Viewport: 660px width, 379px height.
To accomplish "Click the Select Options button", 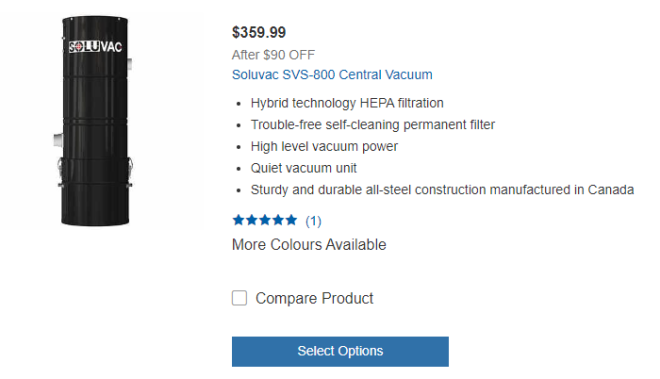I will tap(340, 351).
